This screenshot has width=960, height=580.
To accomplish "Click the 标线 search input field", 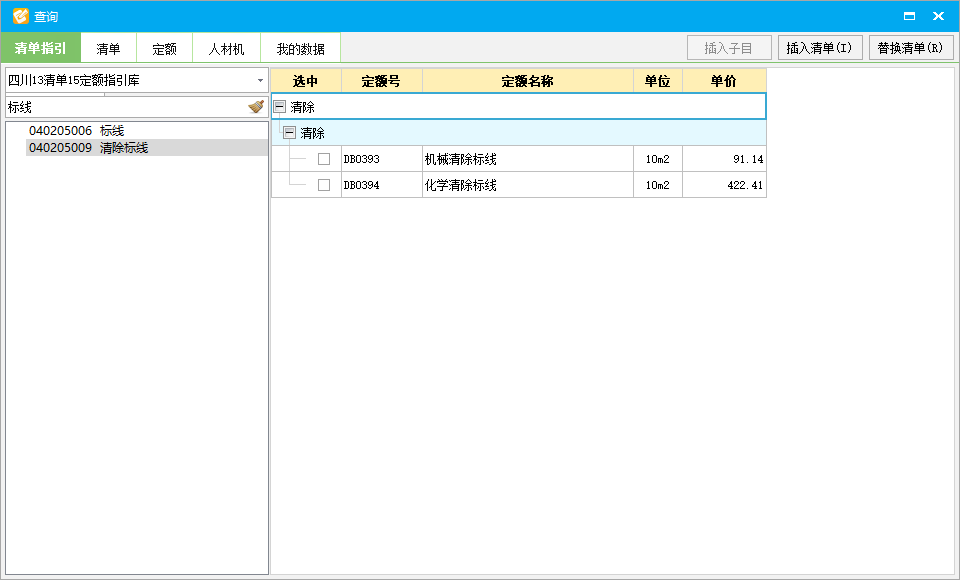I will coord(126,107).
